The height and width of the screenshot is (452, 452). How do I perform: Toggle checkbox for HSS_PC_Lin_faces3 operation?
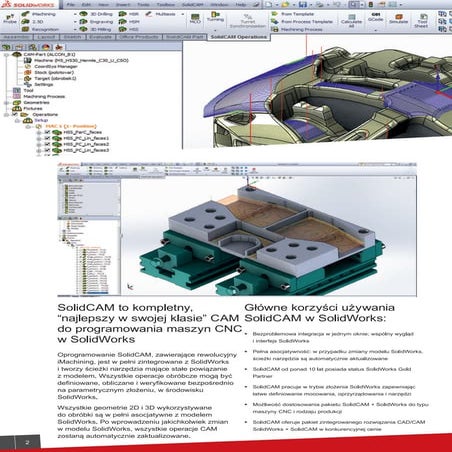(47, 150)
